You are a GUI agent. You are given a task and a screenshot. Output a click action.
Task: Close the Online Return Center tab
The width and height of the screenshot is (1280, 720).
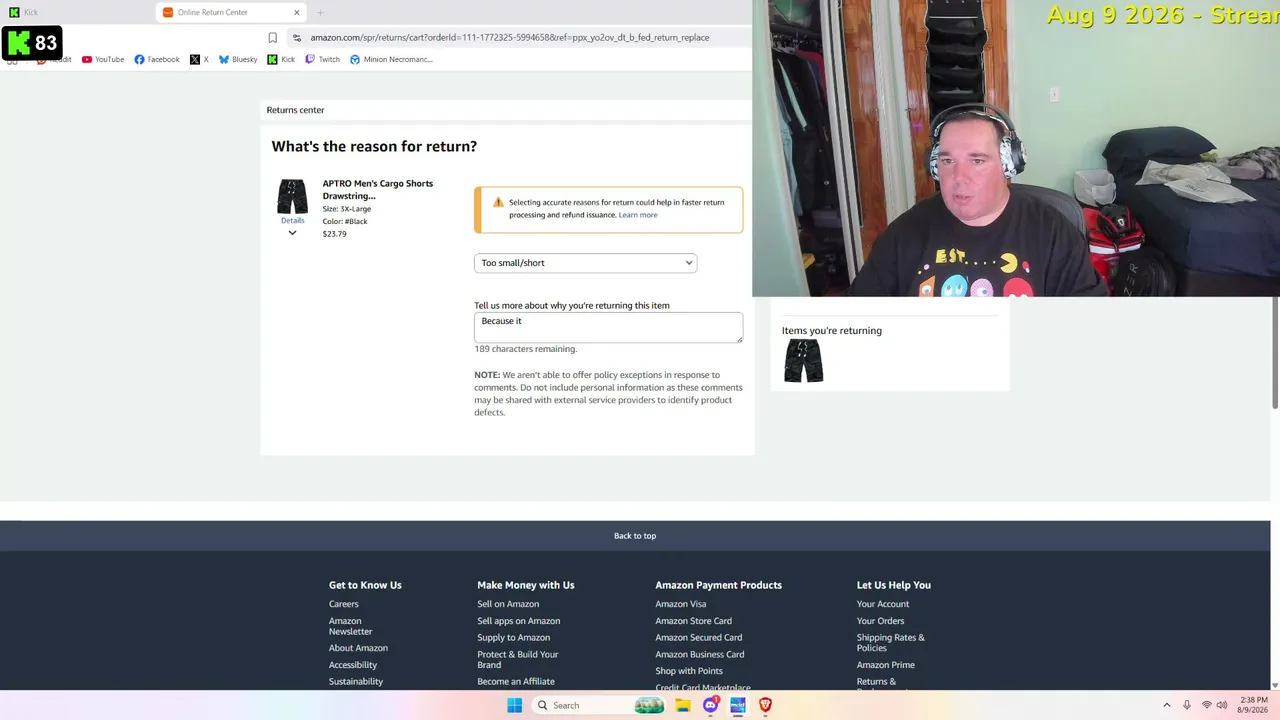point(296,12)
